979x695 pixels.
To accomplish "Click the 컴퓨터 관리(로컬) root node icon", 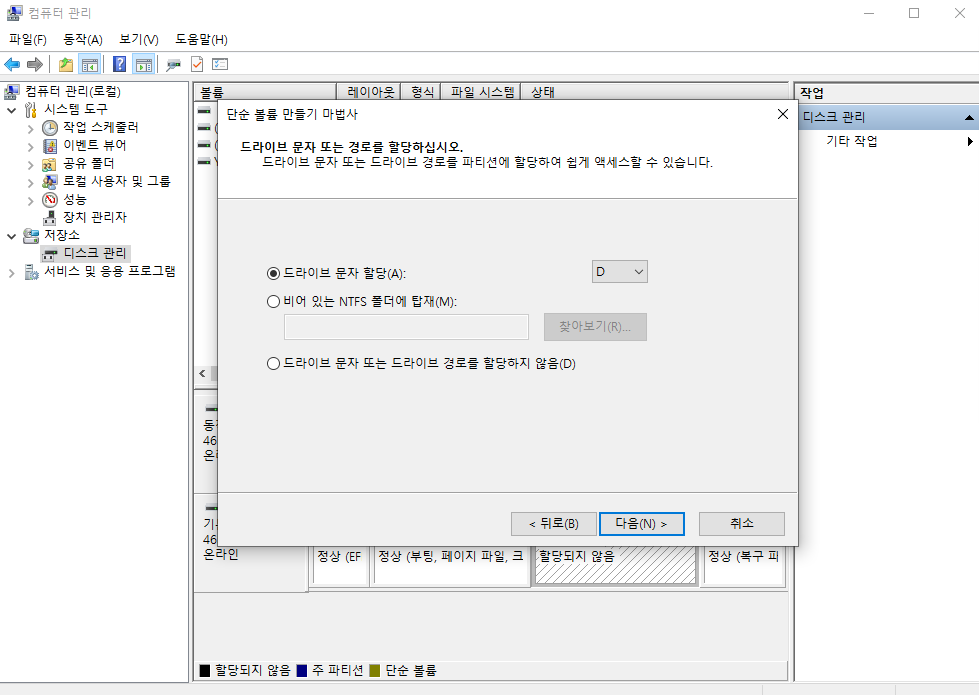I will point(11,92).
